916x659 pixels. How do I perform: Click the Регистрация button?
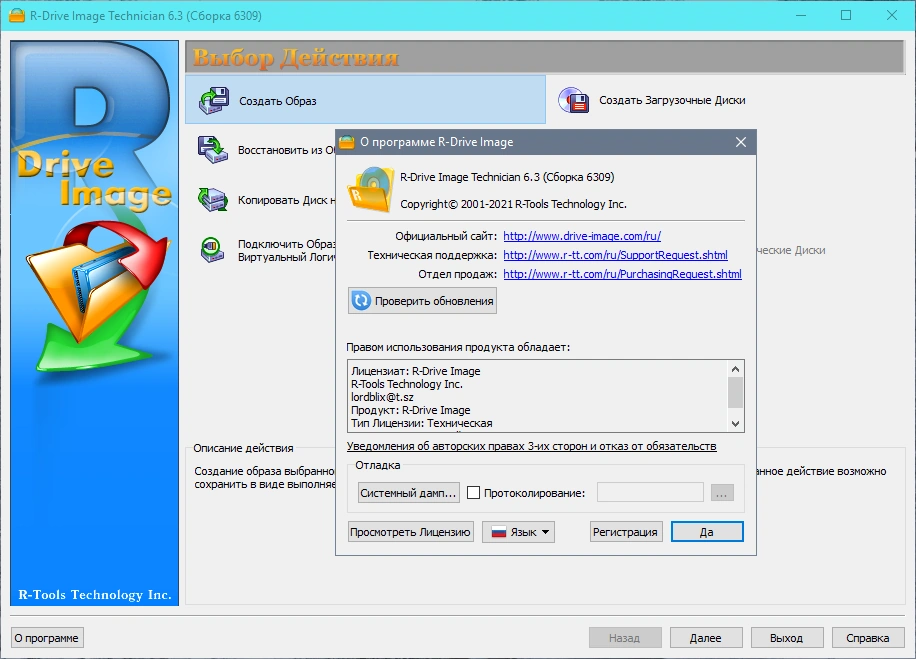[626, 532]
